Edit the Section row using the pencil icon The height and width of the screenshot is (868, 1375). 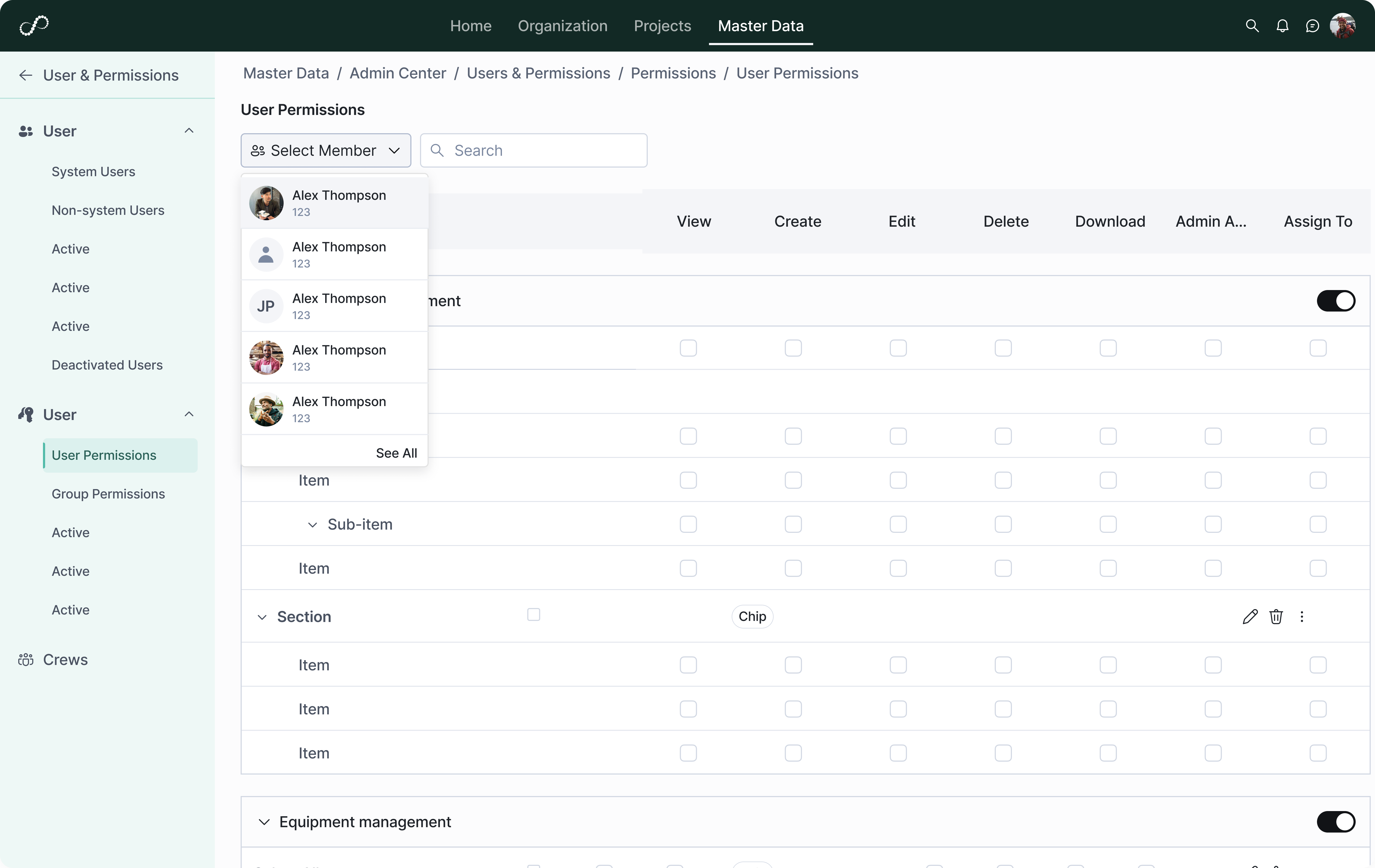(x=1250, y=616)
